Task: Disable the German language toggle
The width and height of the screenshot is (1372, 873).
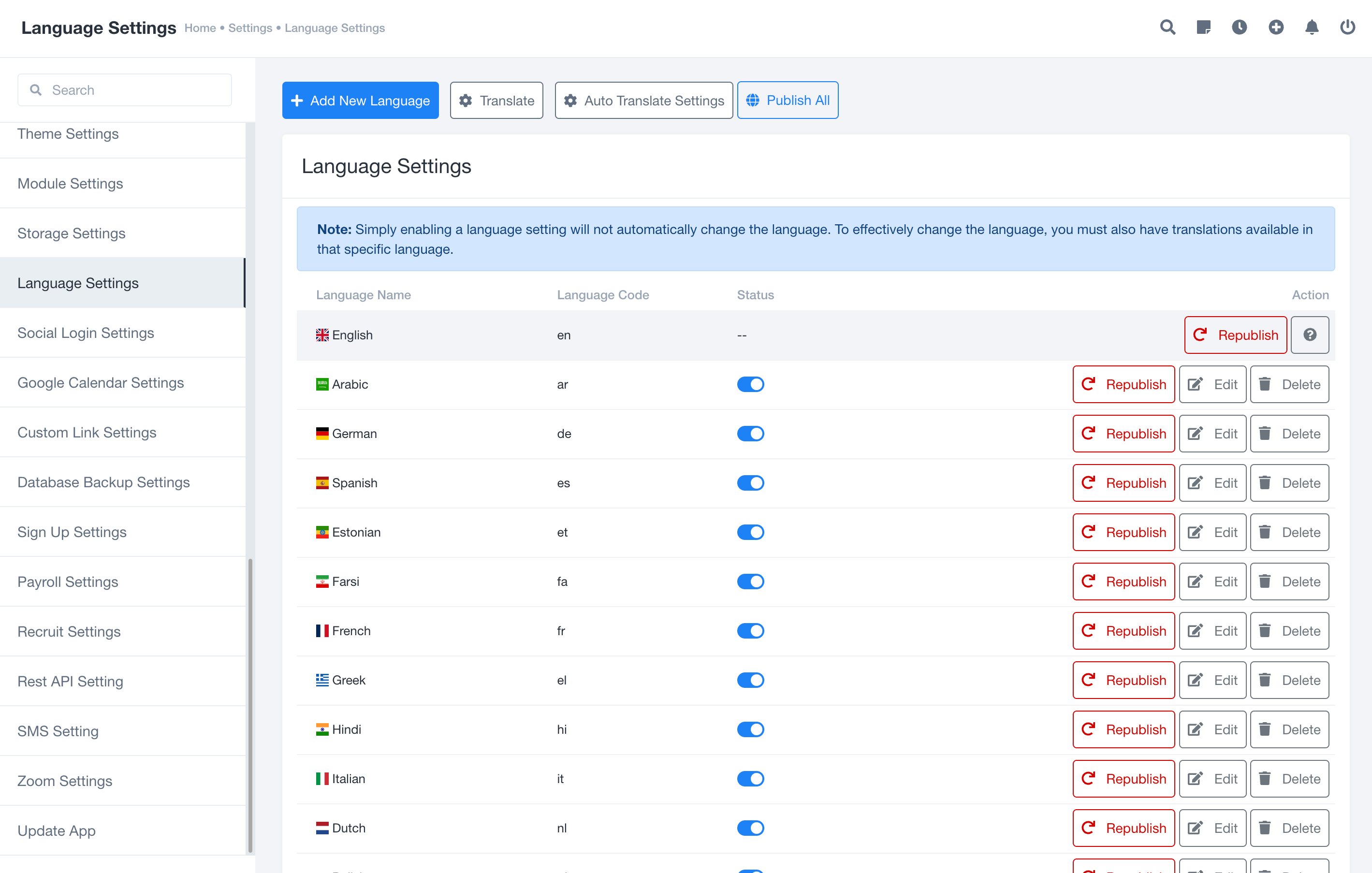Action: click(x=750, y=434)
